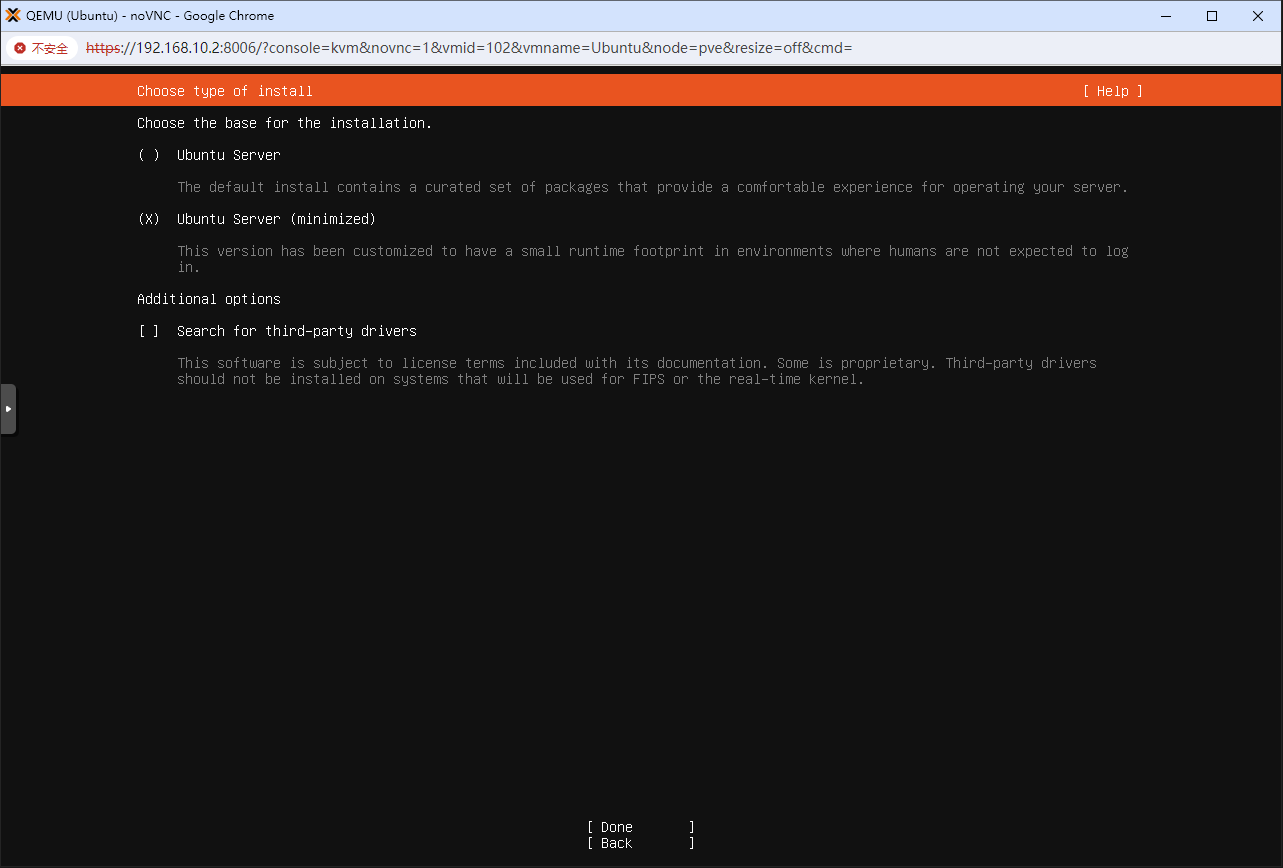1283x868 pixels.
Task: Select Ubuntu Server (minimized) radio option
Action: (149, 219)
